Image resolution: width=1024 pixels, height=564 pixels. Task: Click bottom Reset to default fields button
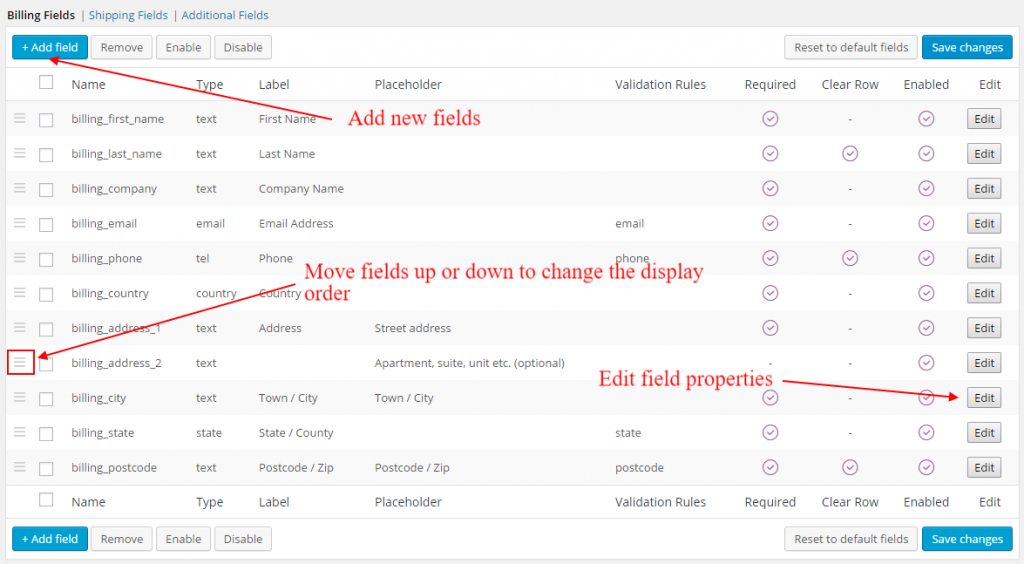(x=851, y=539)
